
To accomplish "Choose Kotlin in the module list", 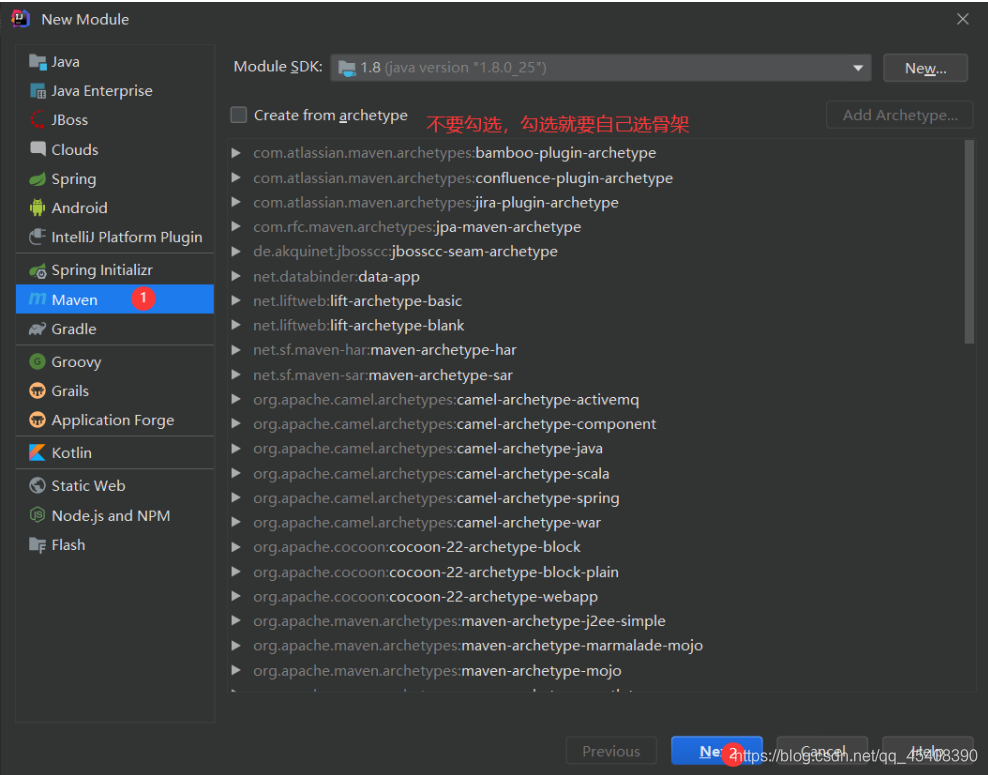I will click(x=115, y=452).
